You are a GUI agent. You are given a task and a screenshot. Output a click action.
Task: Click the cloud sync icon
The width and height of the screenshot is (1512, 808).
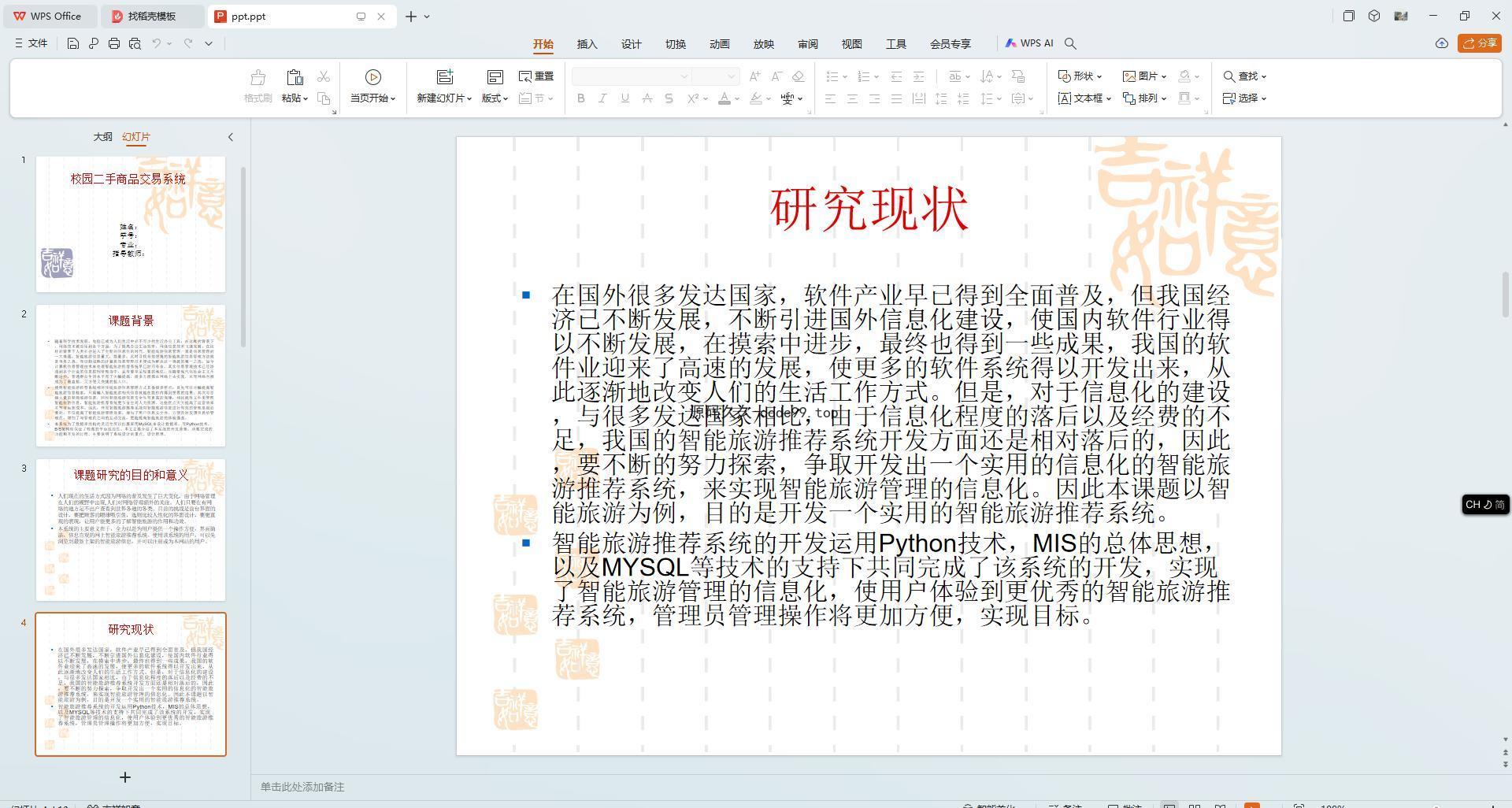1442,43
